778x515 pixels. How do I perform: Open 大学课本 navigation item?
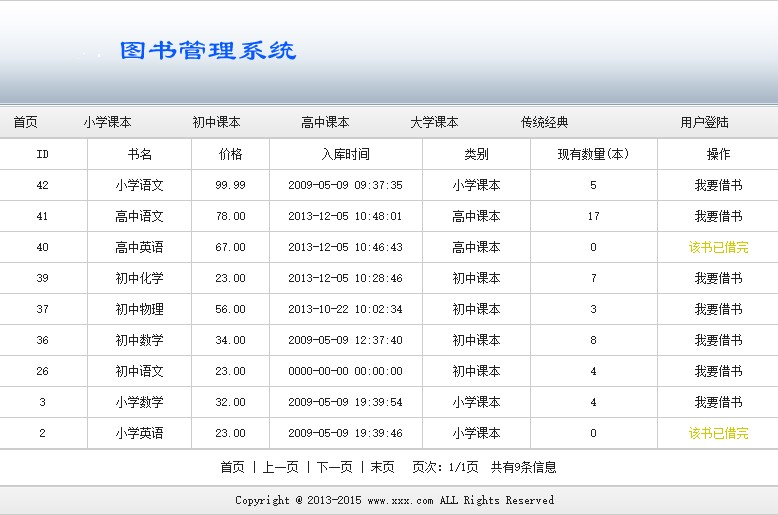point(434,122)
